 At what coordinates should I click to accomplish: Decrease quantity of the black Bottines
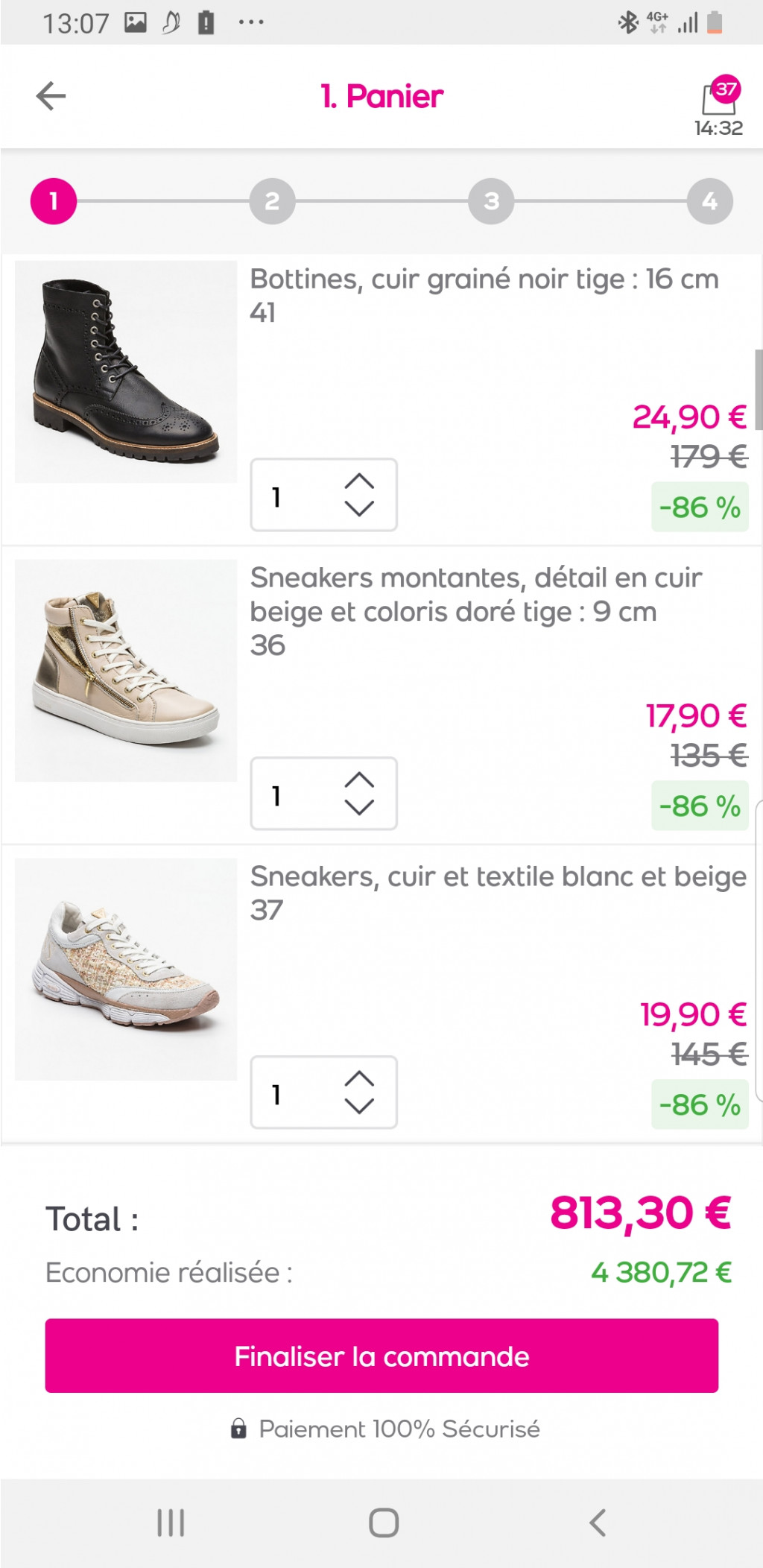pos(359,509)
